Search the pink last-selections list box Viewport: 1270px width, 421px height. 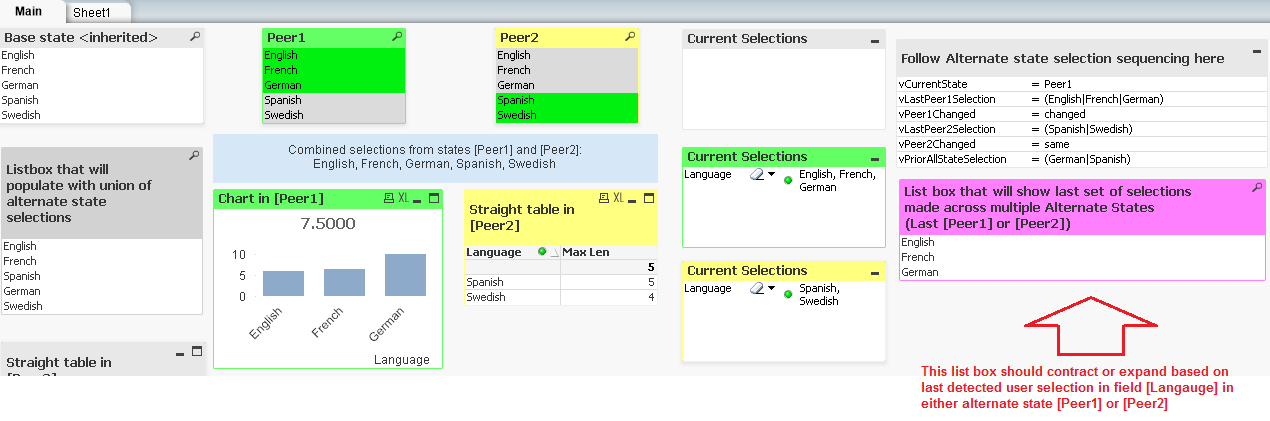coord(1257,188)
